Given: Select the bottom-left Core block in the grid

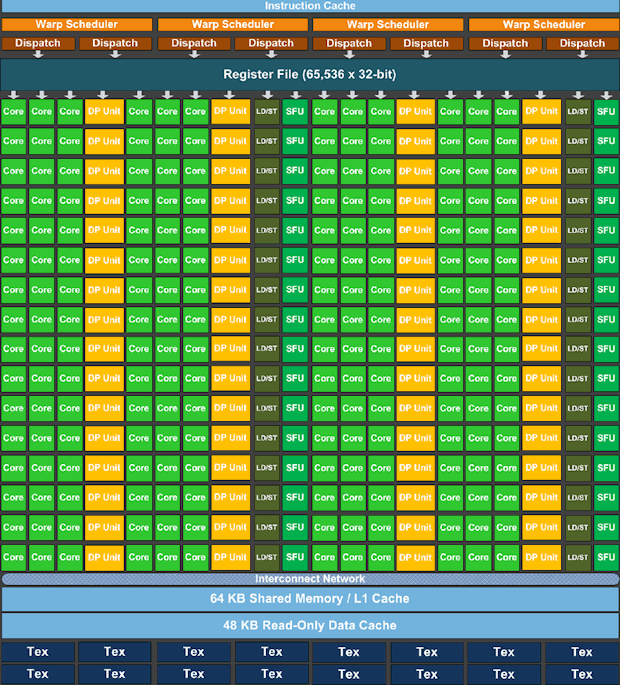Looking at the screenshot, I should [x=14, y=557].
